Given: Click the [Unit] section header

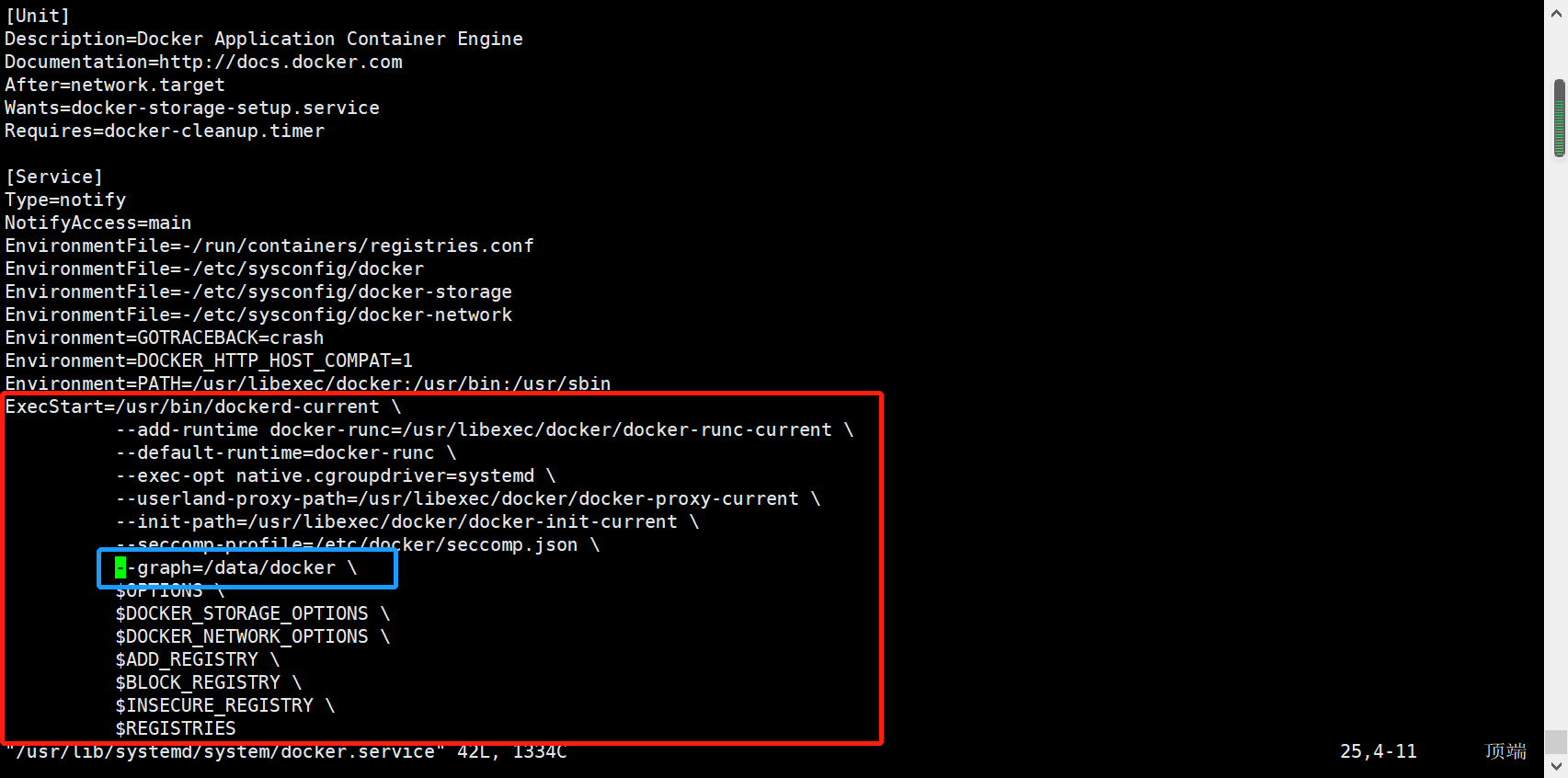Looking at the screenshot, I should point(38,16).
